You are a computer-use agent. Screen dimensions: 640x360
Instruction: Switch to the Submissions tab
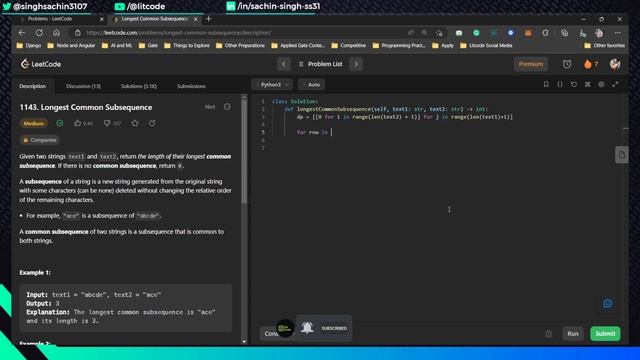(191, 86)
